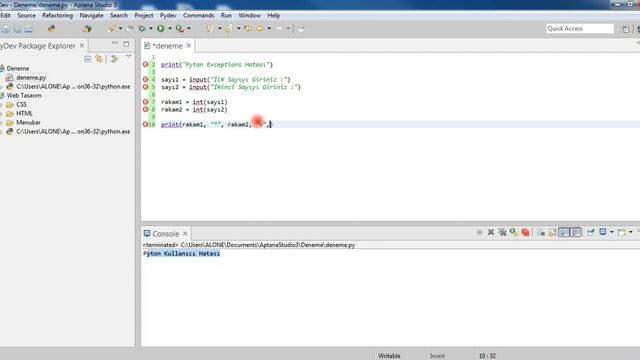Open the Debug dropdown arrow
This screenshot has height=360, width=640.
pos(151,29)
